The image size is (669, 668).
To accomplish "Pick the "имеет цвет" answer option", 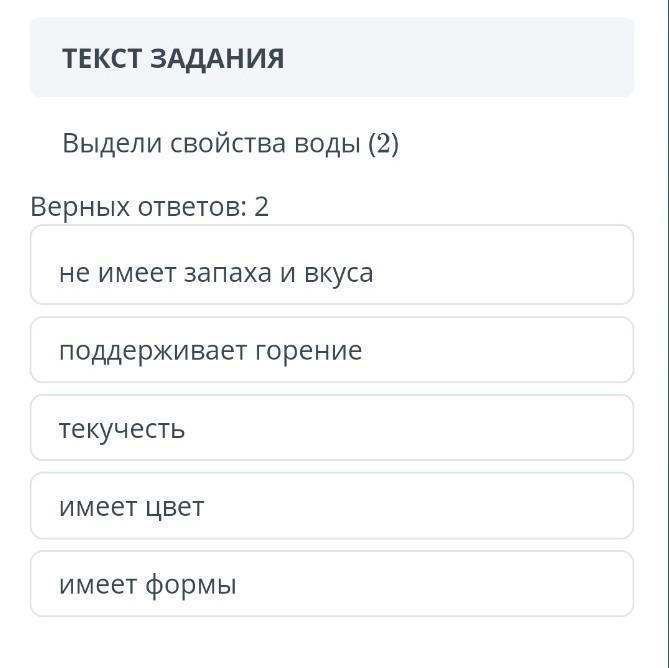I will [x=331, y=507].
